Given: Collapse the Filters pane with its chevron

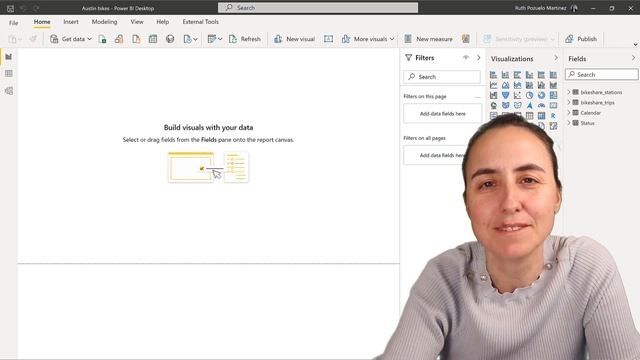Looking at the screenshot, I should (x=479, y=58).
